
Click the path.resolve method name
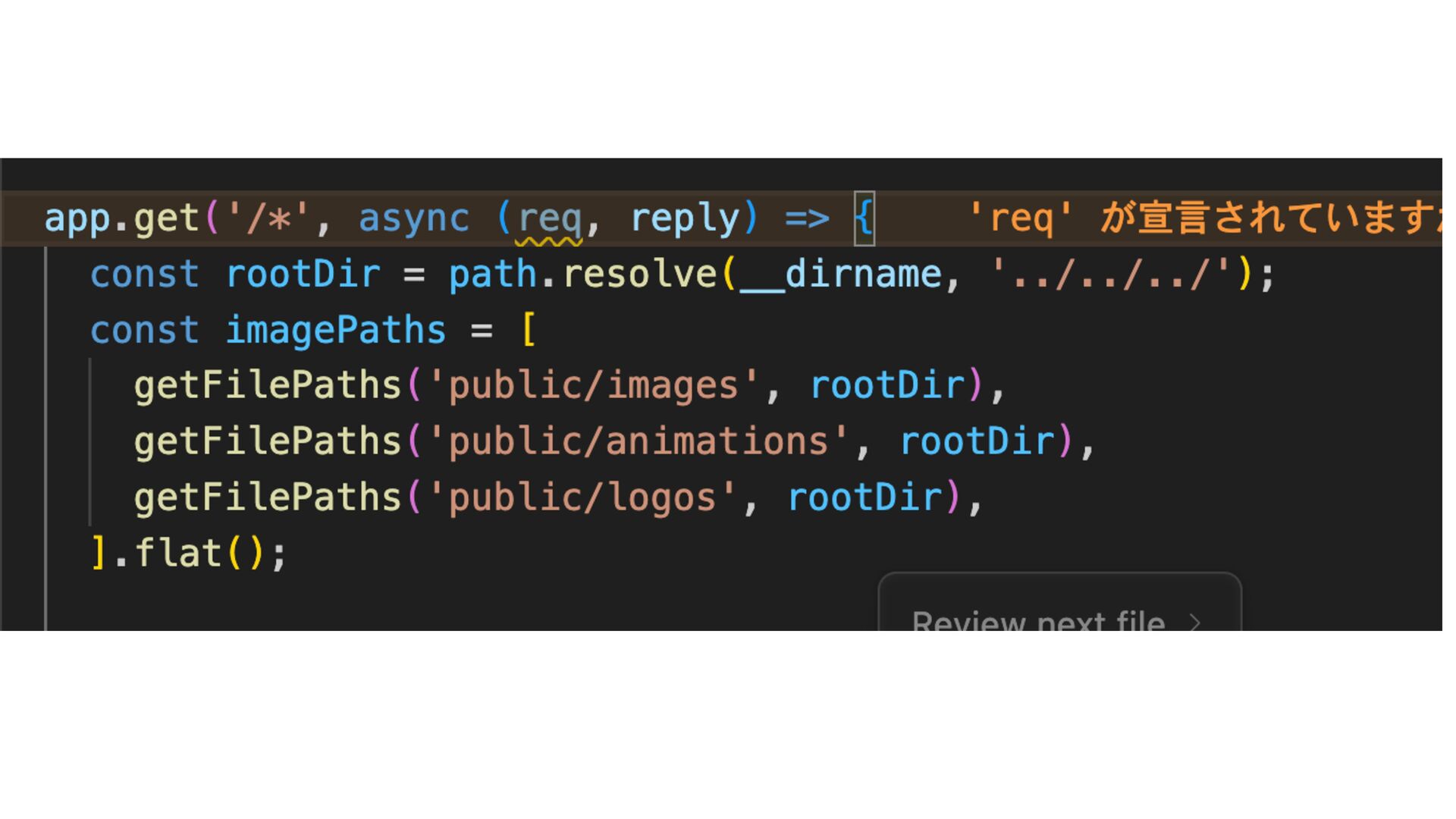click(639, 274)
